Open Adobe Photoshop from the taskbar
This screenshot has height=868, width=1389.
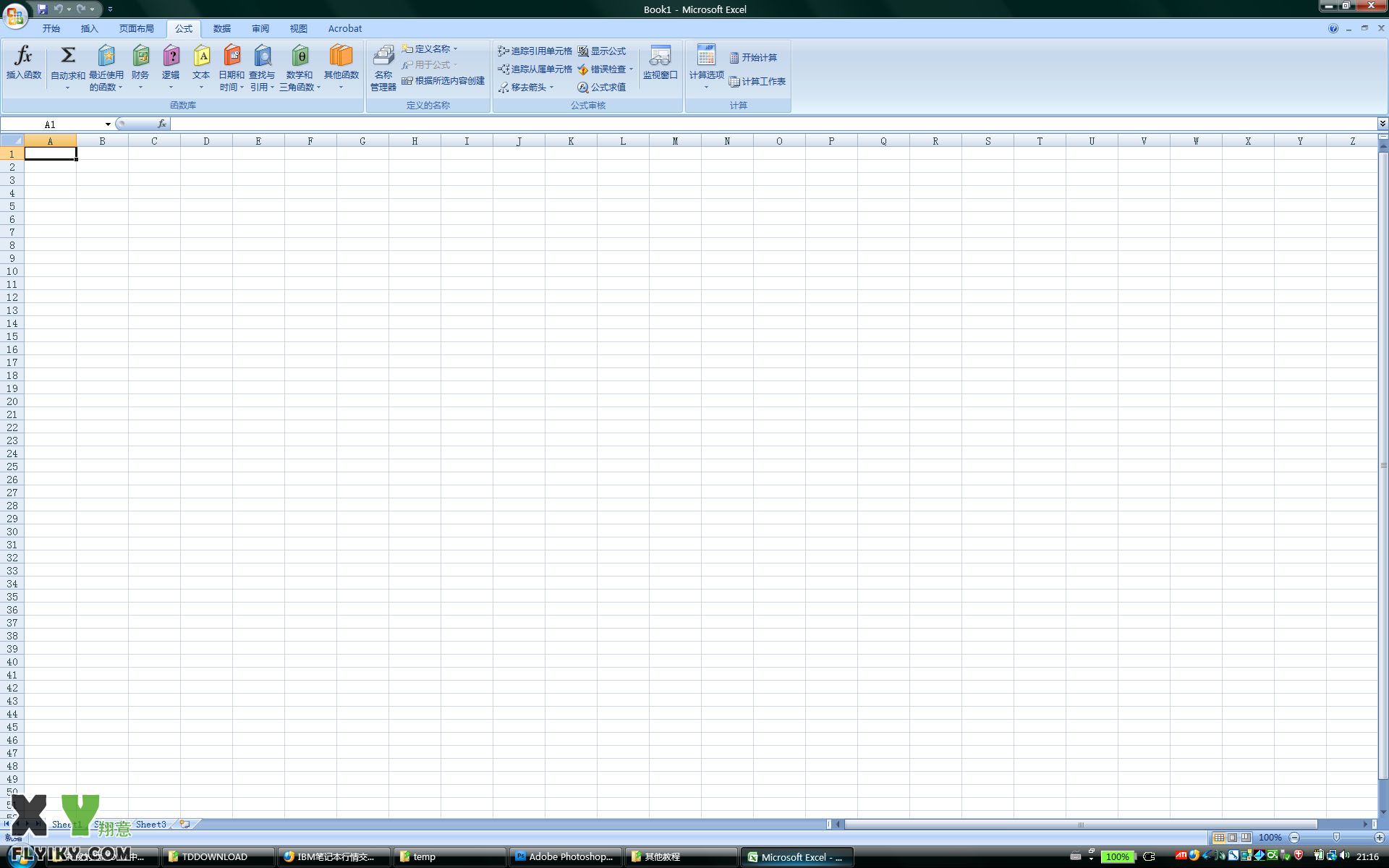coord(564,857)
